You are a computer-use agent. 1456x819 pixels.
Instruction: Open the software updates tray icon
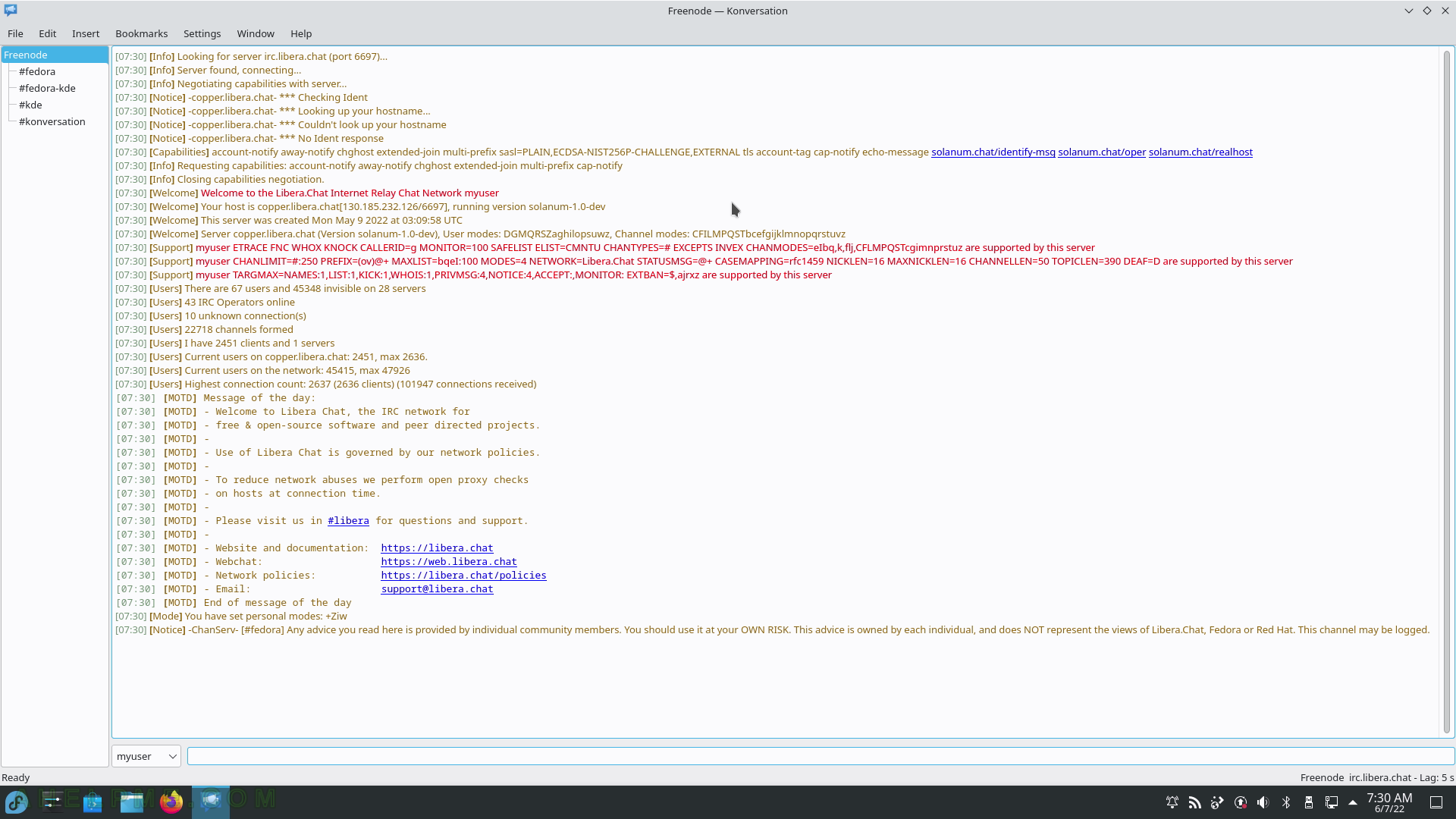pyautogui.click(x=1241, y=802)
